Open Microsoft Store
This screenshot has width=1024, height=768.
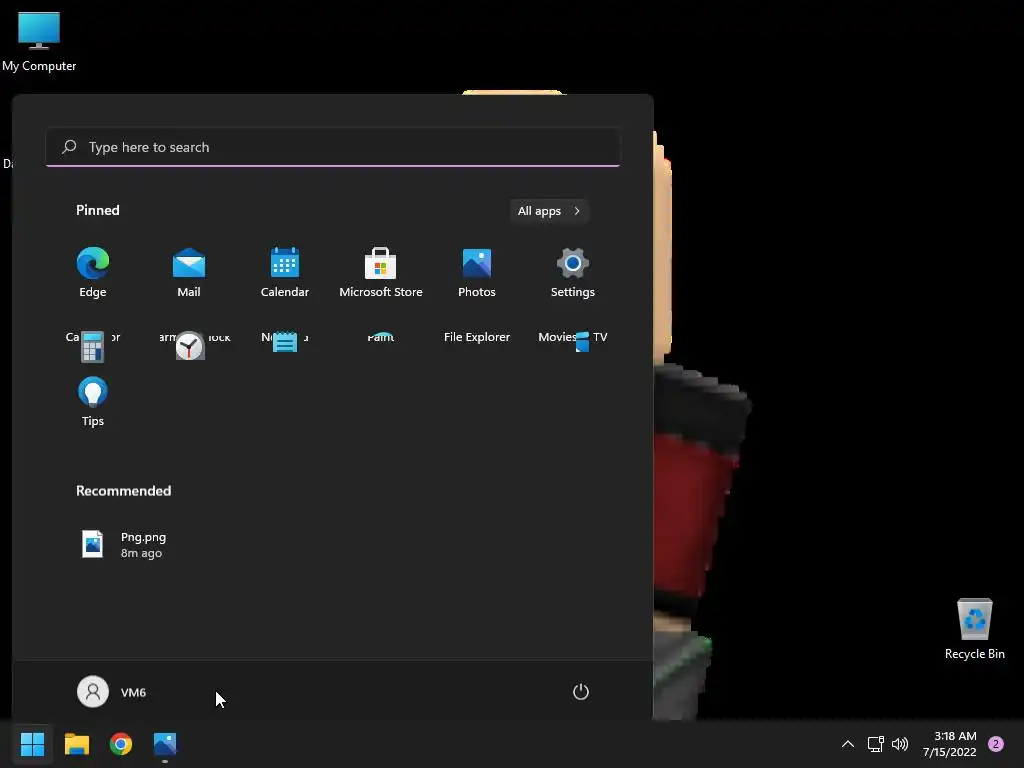pos(381,273)
